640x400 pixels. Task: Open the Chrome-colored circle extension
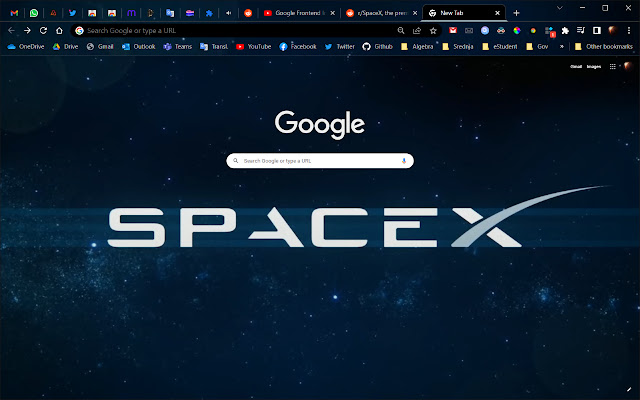[533, 31]
